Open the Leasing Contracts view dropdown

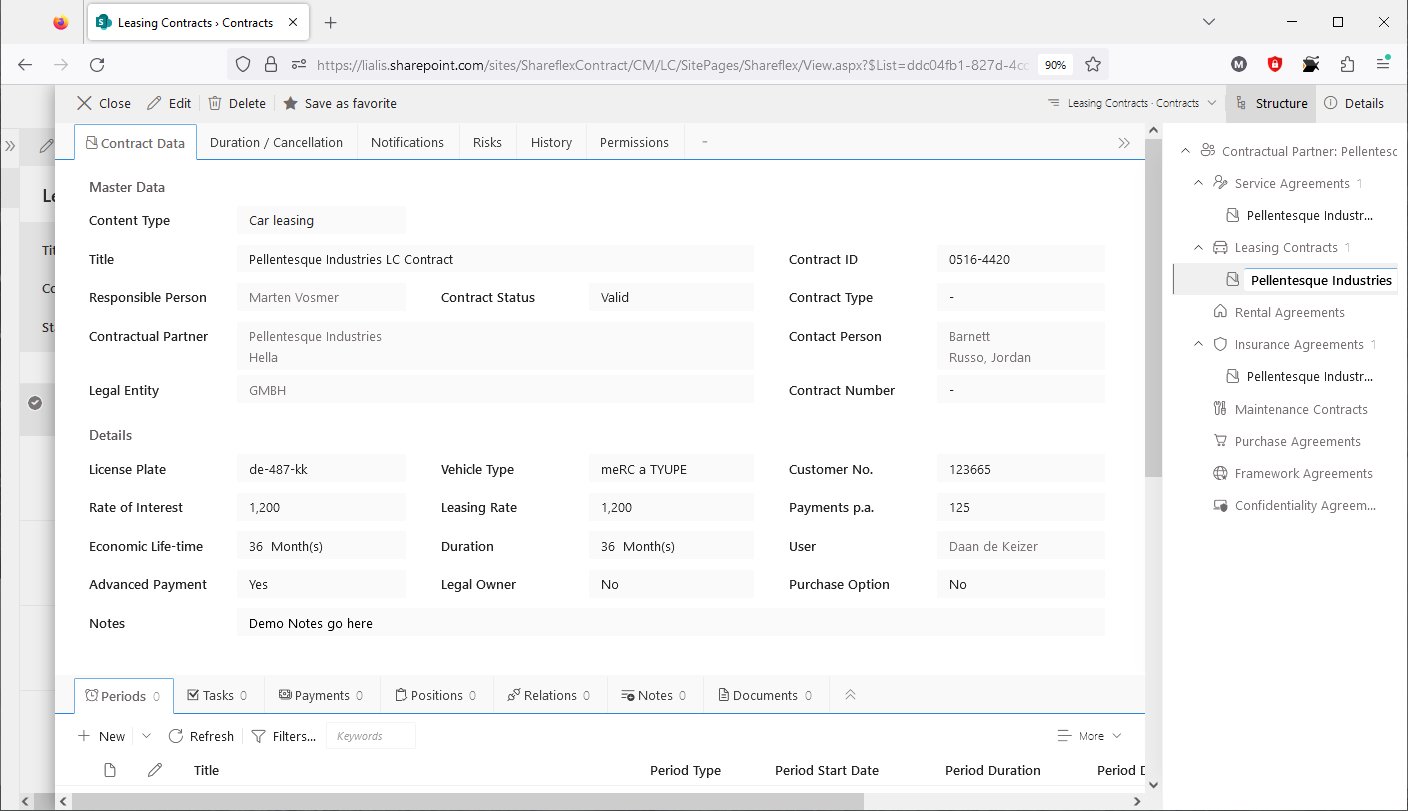(x=1131, y=103)
